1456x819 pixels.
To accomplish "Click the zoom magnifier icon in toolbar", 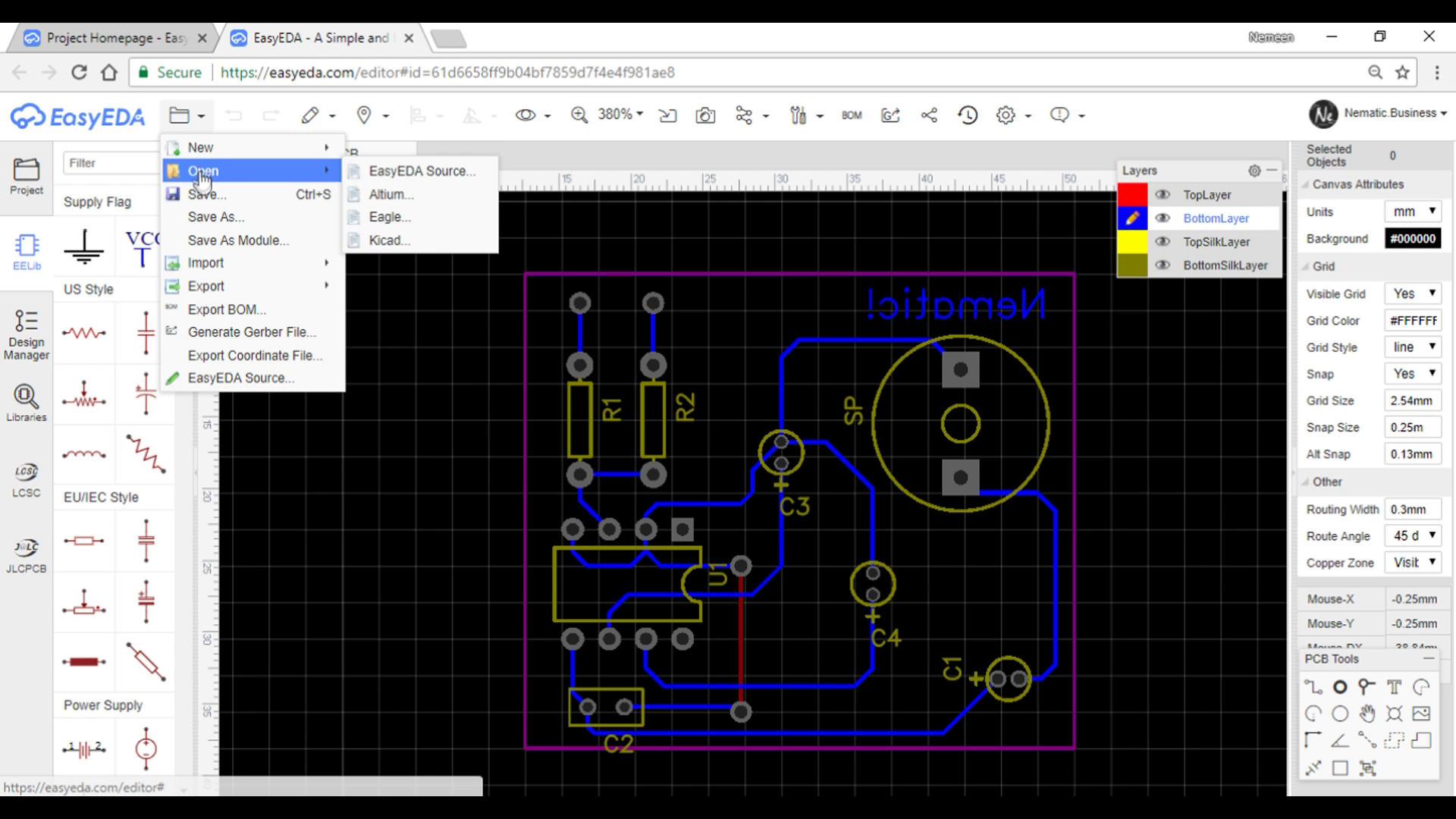I will [579, 115].
